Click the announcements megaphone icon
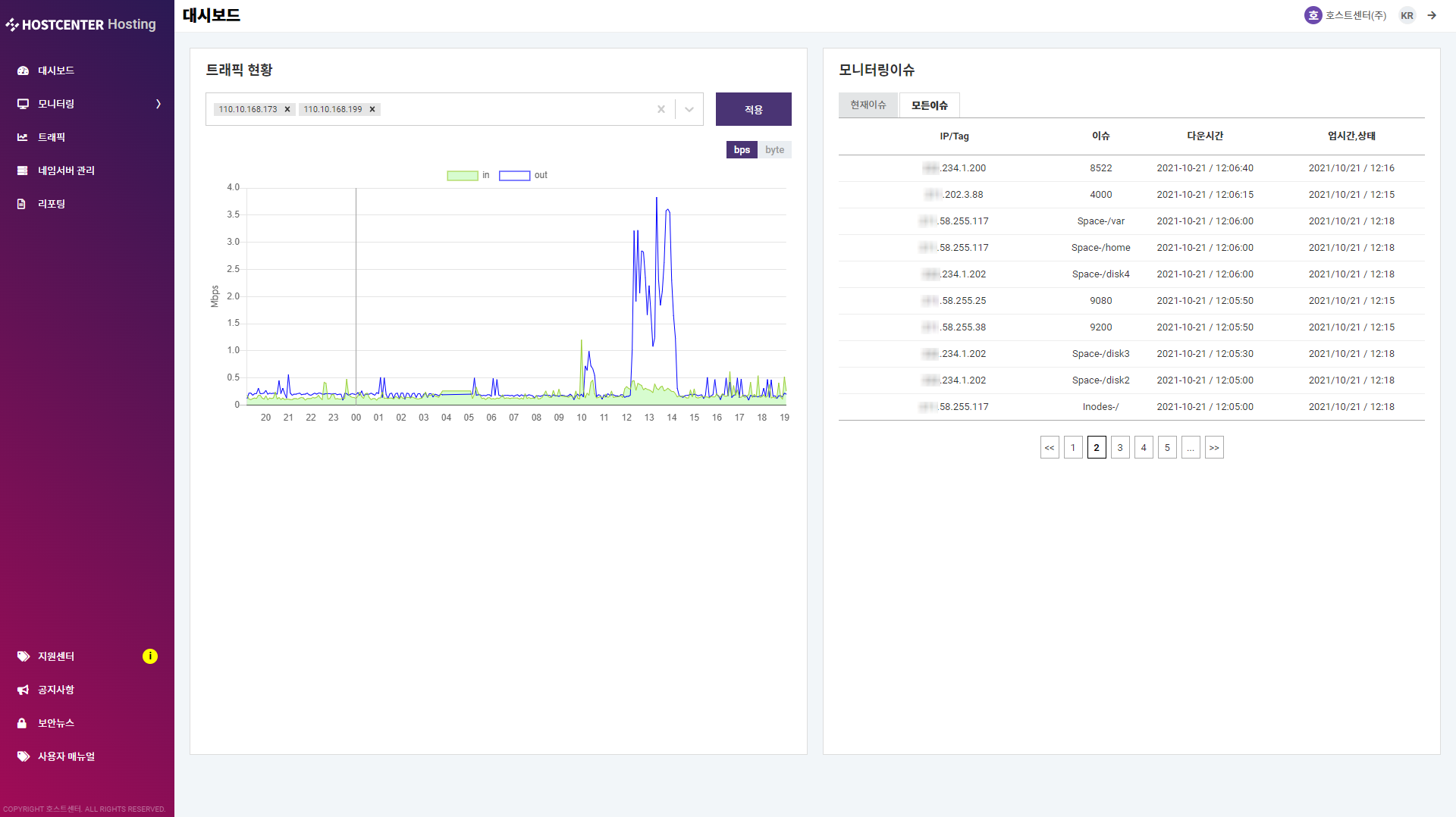The width and height of the screenshot is (1456, 817). coord(23,690)
